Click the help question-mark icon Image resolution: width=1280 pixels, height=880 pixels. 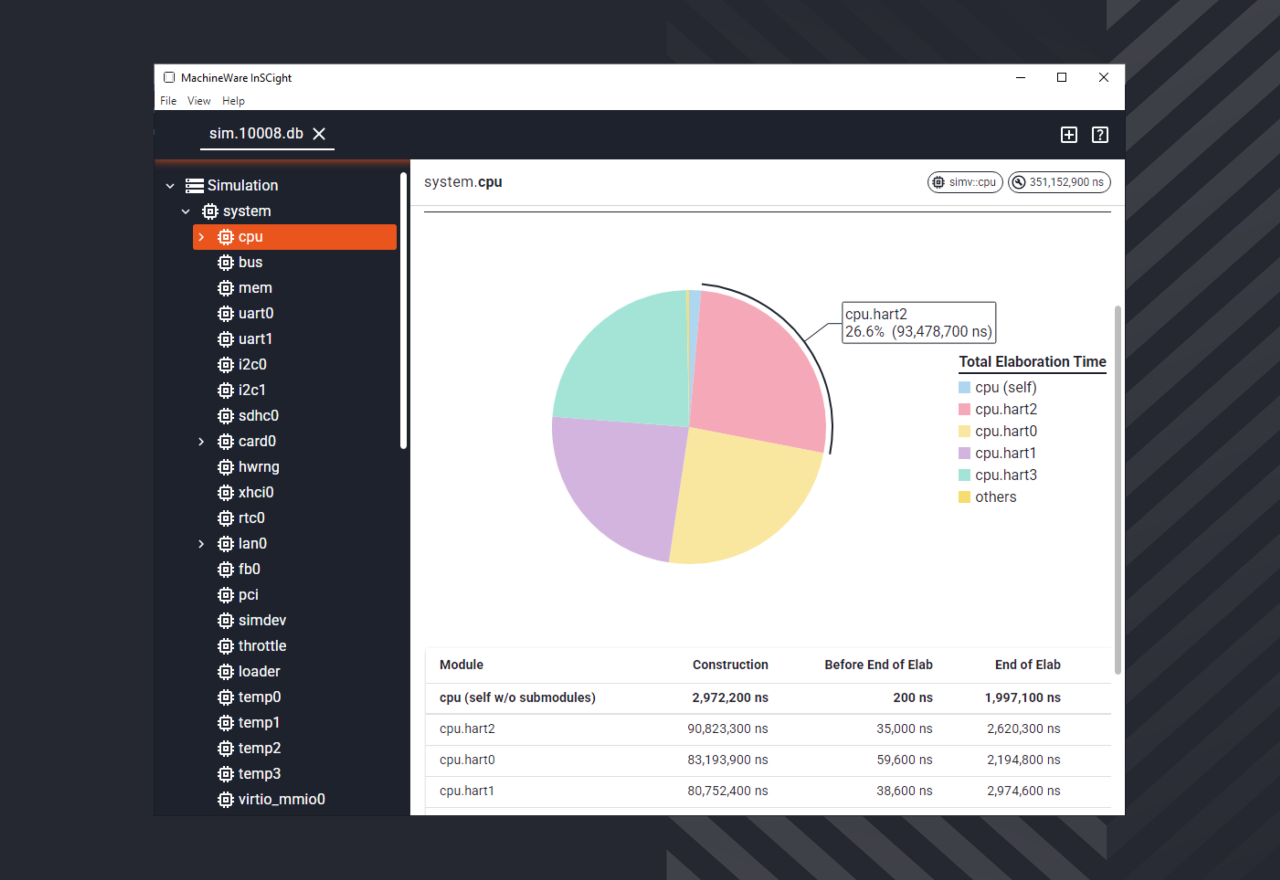coord(1099,134)
